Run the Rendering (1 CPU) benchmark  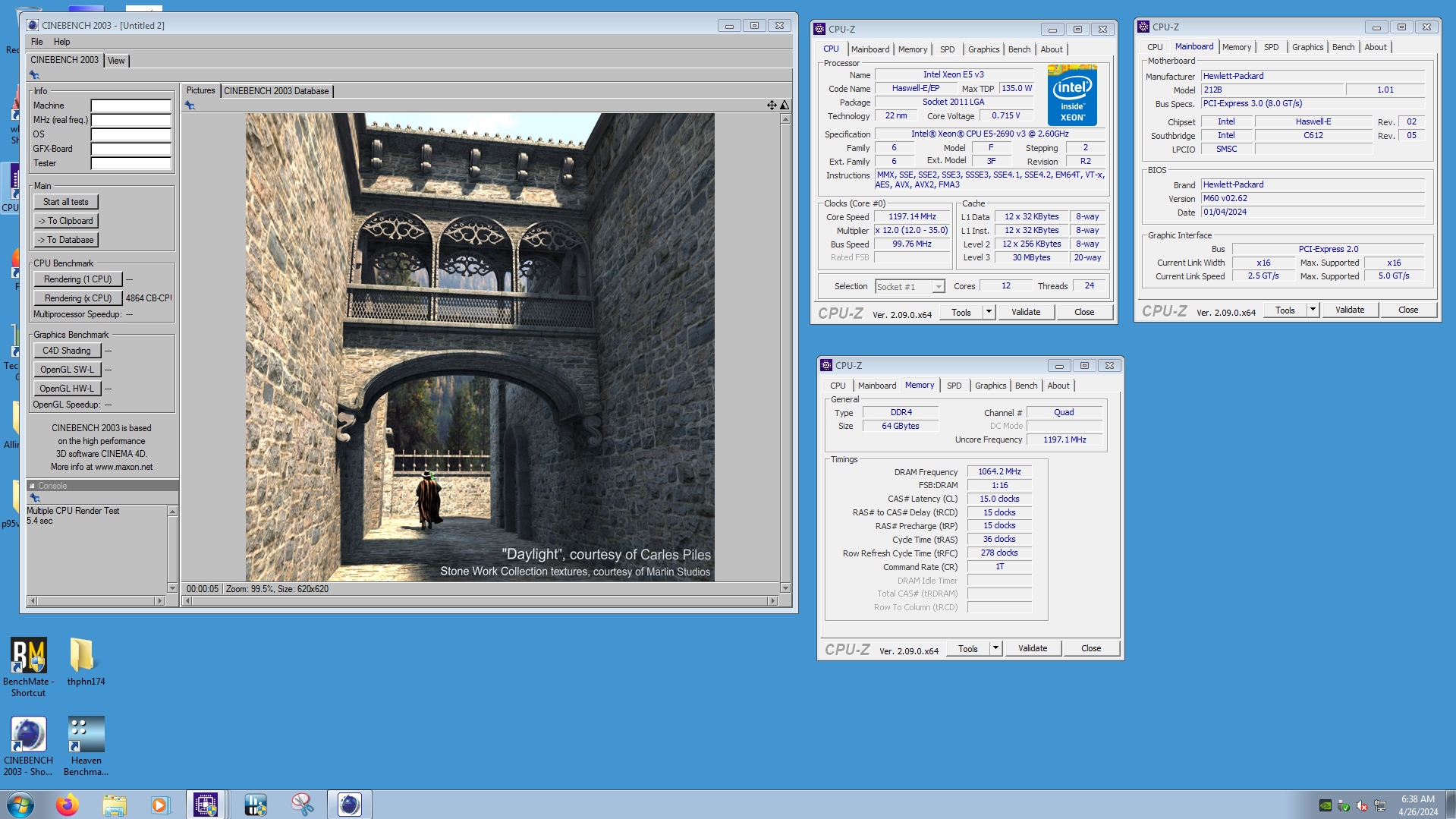[x=78, y=279]
